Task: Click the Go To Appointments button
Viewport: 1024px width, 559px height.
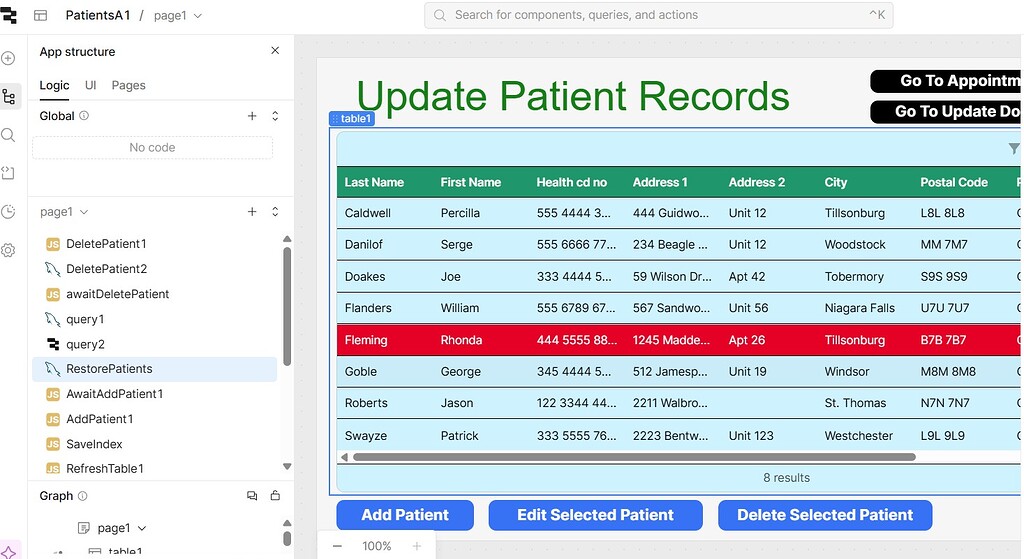Action: pyautogui.click(x=946, y=81)
